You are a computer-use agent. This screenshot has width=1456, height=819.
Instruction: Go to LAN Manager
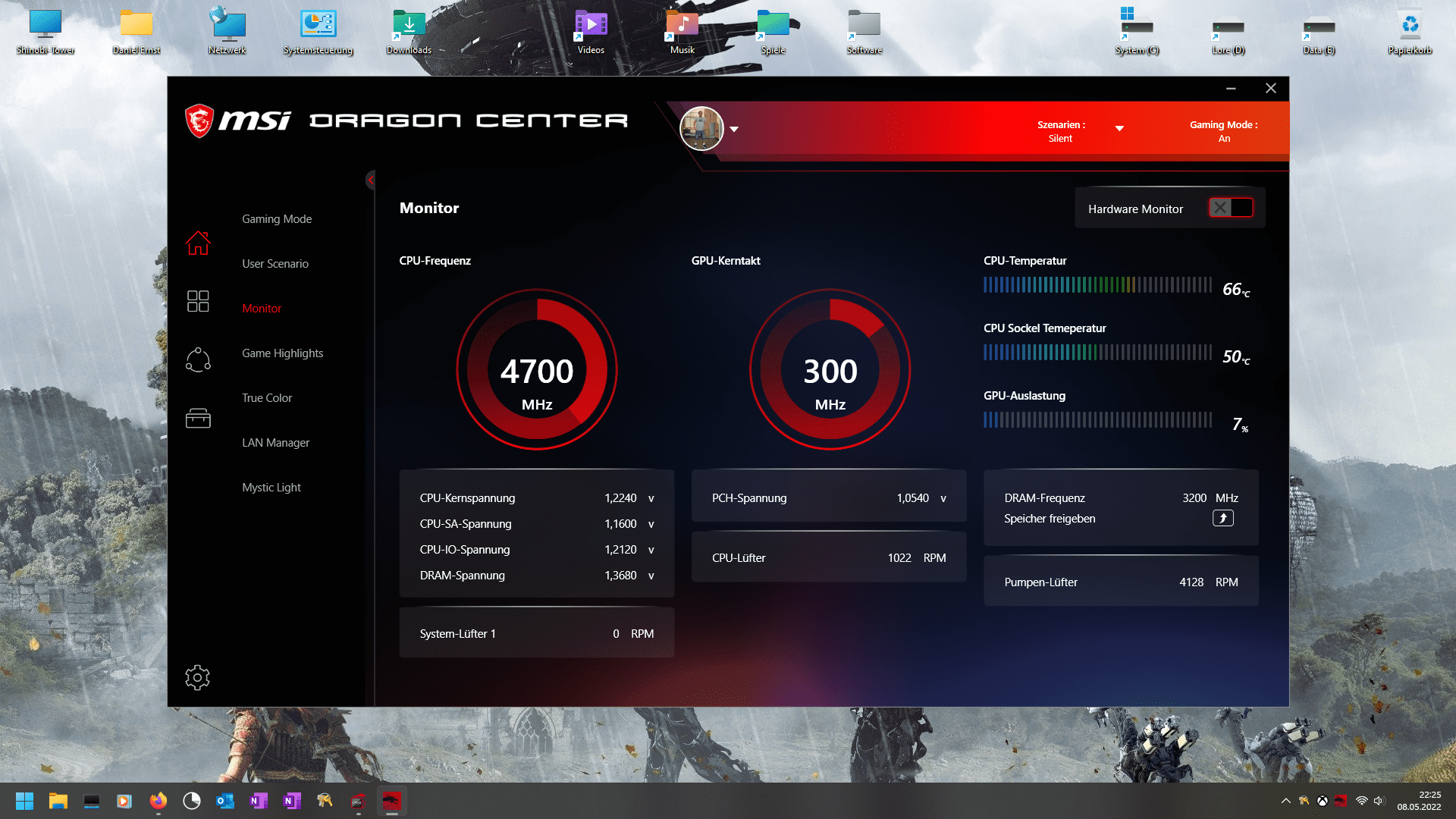[x=275, y=443]
